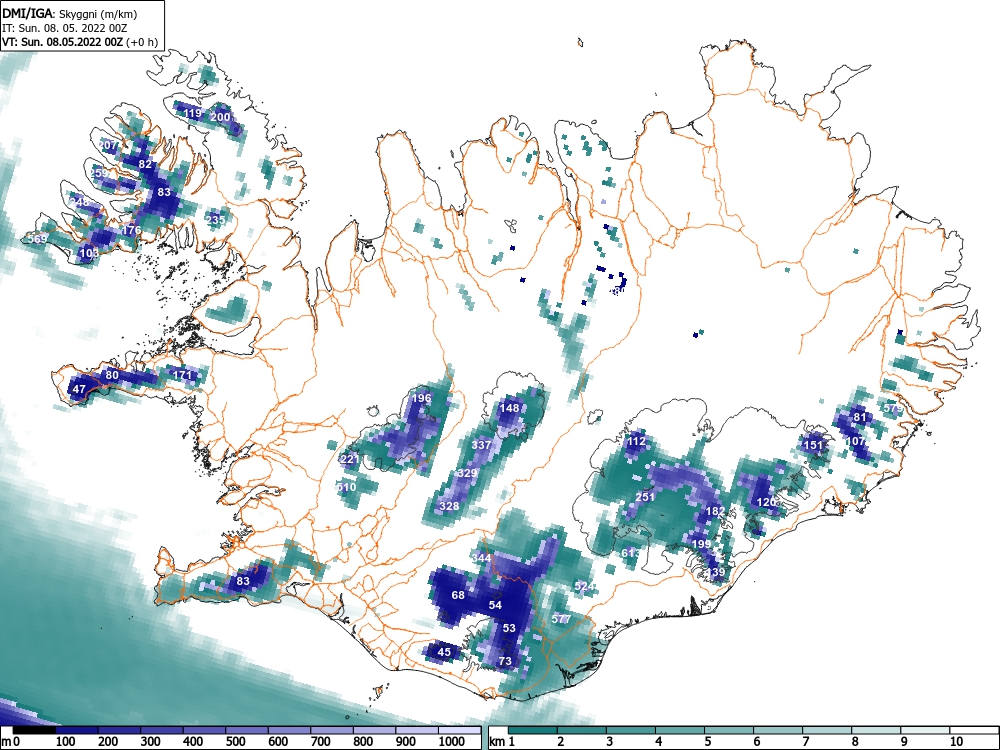Click the dark blue 100–200 m legend swatch

(x=78, y=730)
